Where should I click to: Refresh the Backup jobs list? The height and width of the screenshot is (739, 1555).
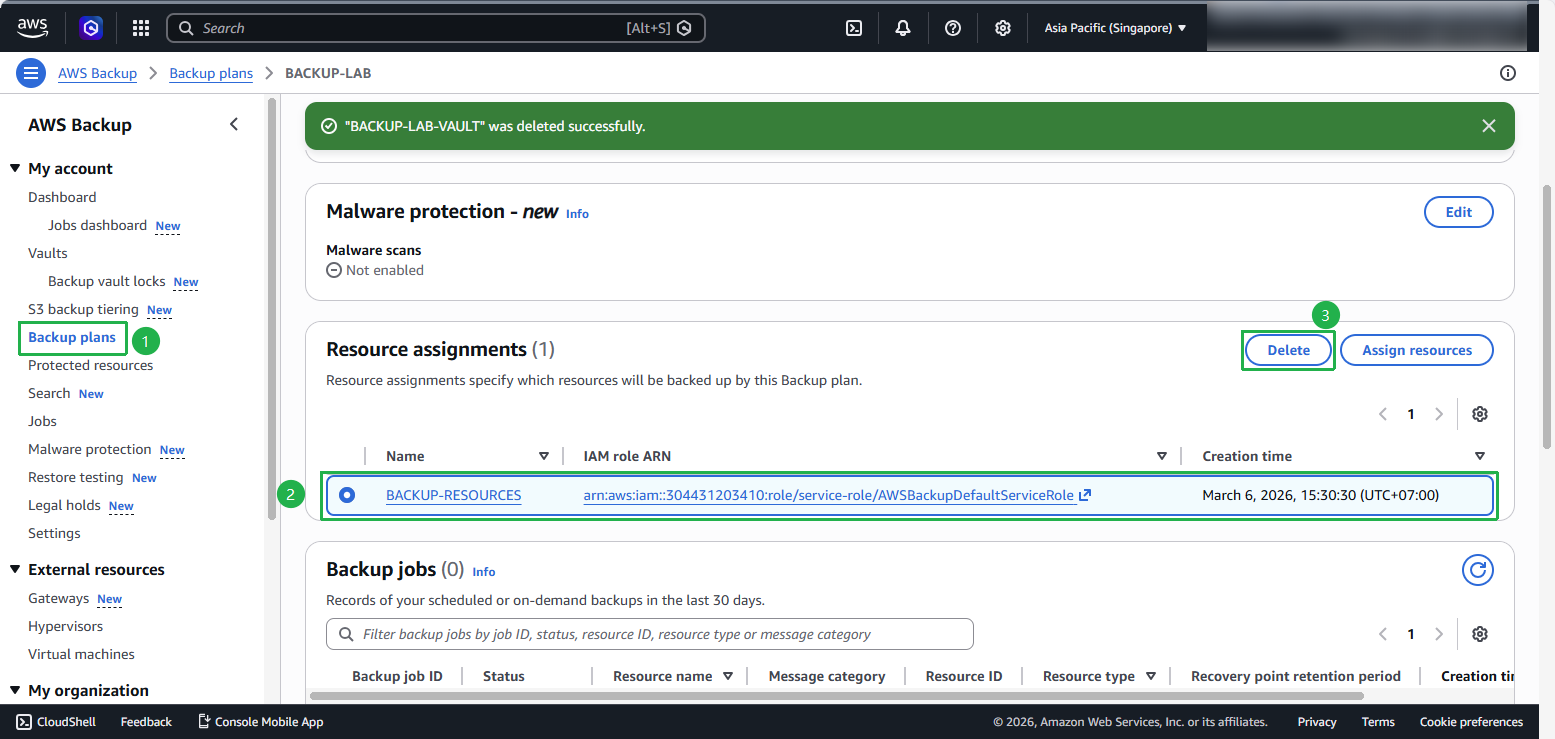pyautogui.click(x=1478, y=570)
